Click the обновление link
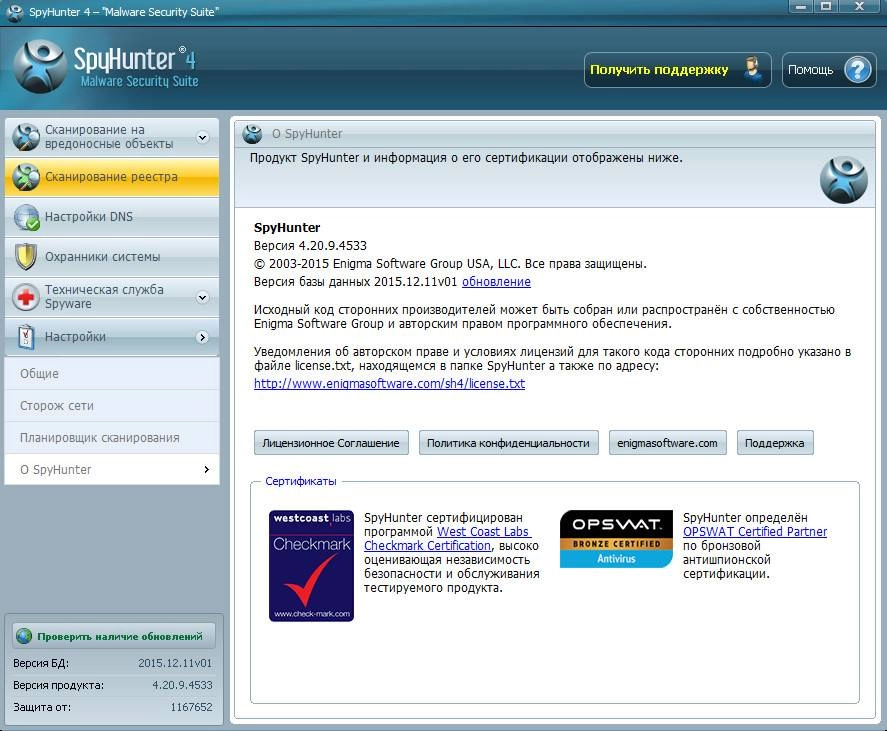Screen dimensions: 887x731 click(496, 282)
